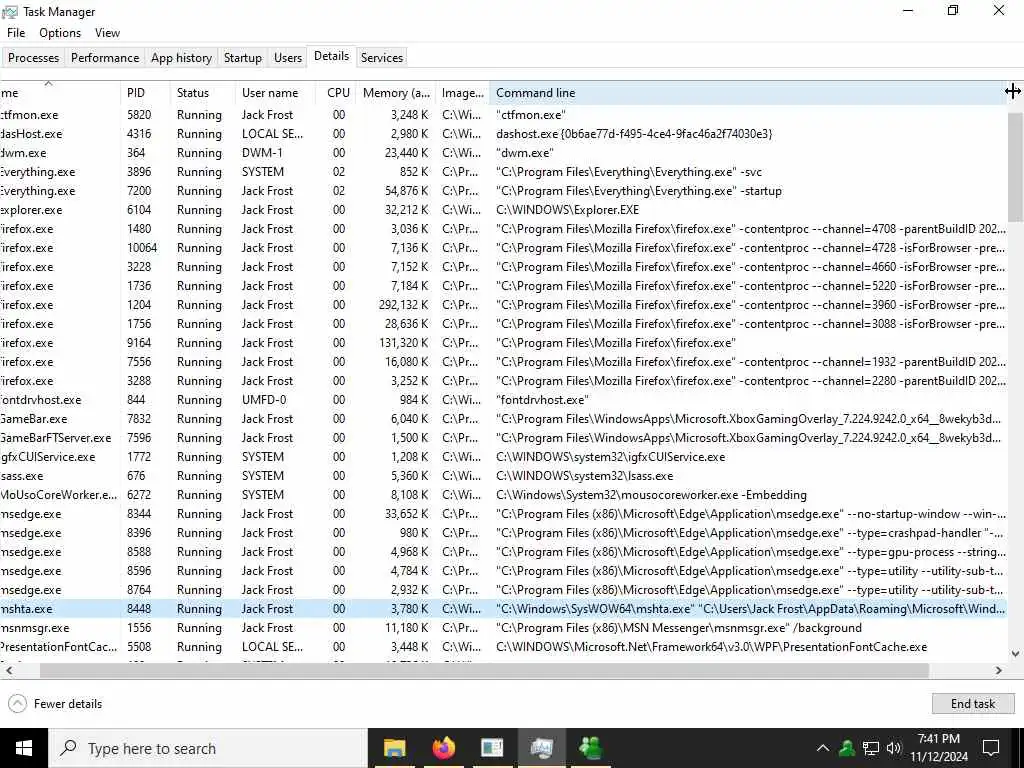Open the taskbar clock showing 7:41 PM
Screen dimensions: 1024x768
[x=938, y=748]
